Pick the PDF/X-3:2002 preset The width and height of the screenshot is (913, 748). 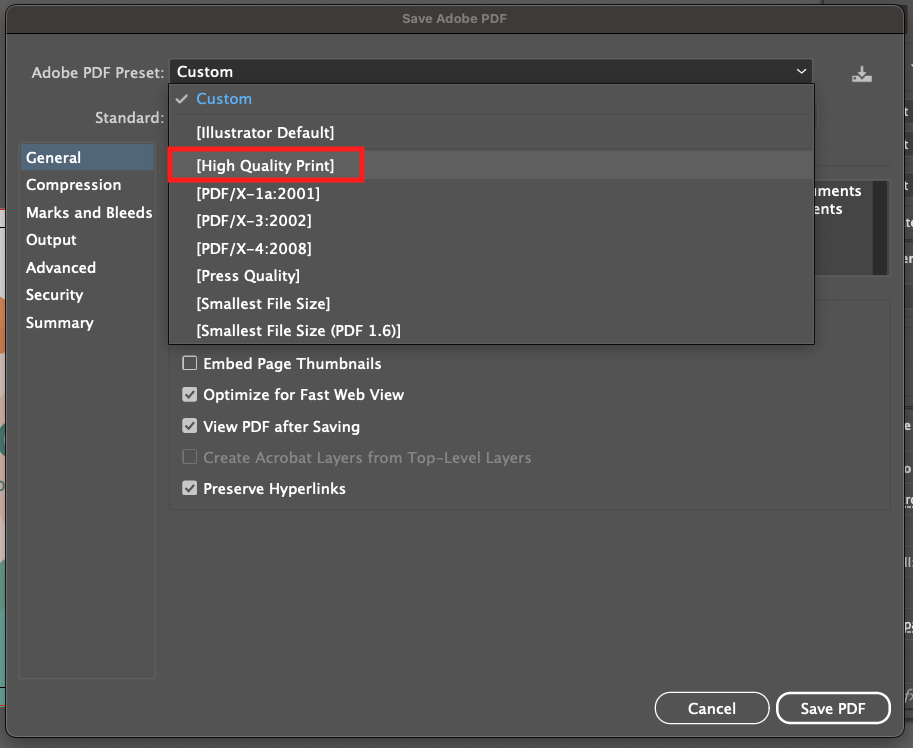[x=491, y=221]
